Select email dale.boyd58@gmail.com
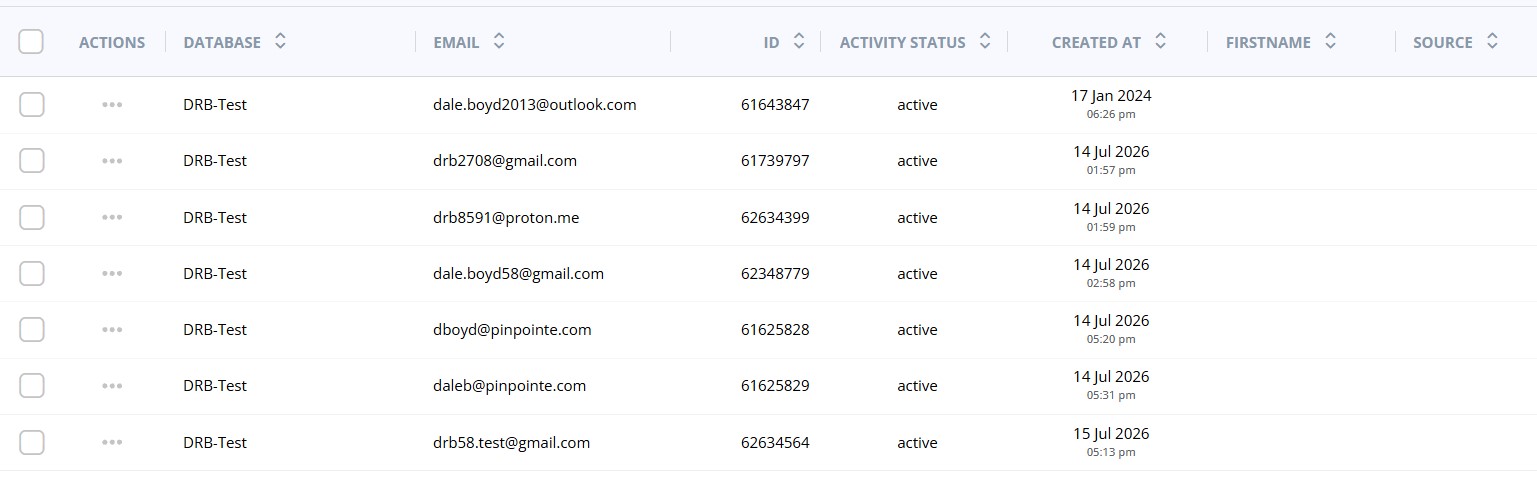Viewport: 1537px width, 490px height. [518, 273]
